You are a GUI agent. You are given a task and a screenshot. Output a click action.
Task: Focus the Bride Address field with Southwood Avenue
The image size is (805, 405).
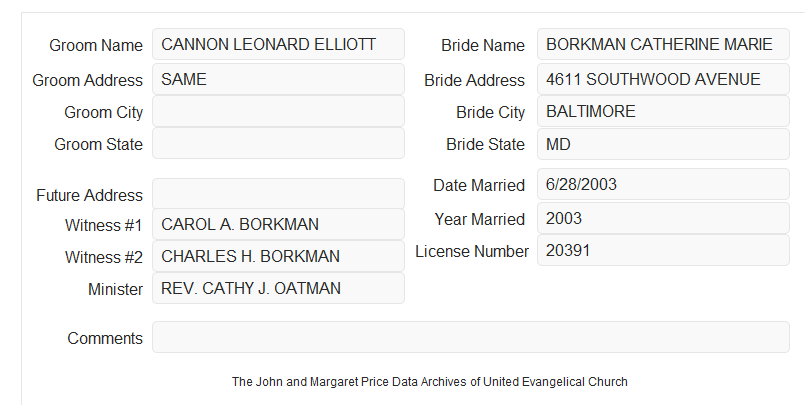click(663, 79)
